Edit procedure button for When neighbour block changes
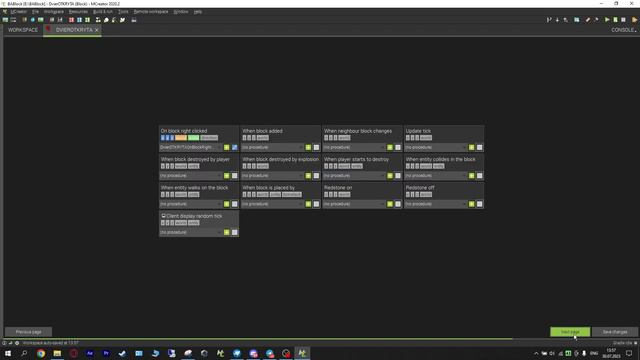The image size is (640, 360). click(x=398, y=147)
